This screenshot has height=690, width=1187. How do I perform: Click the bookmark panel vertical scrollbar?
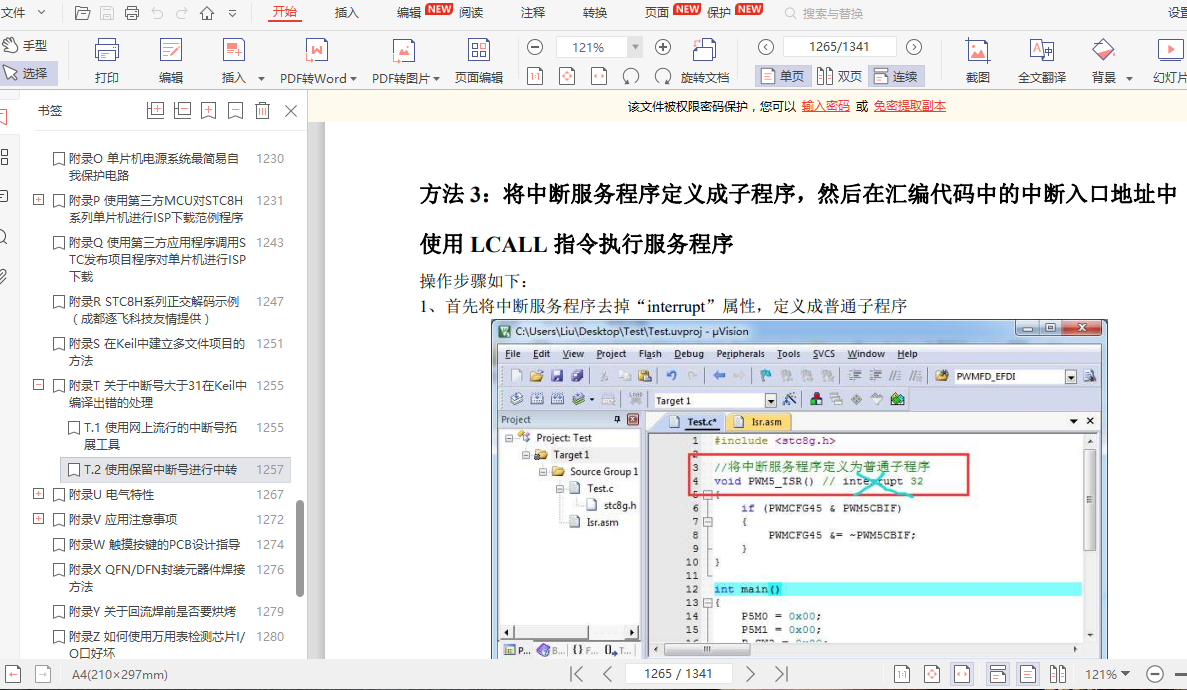coord(300,548)
